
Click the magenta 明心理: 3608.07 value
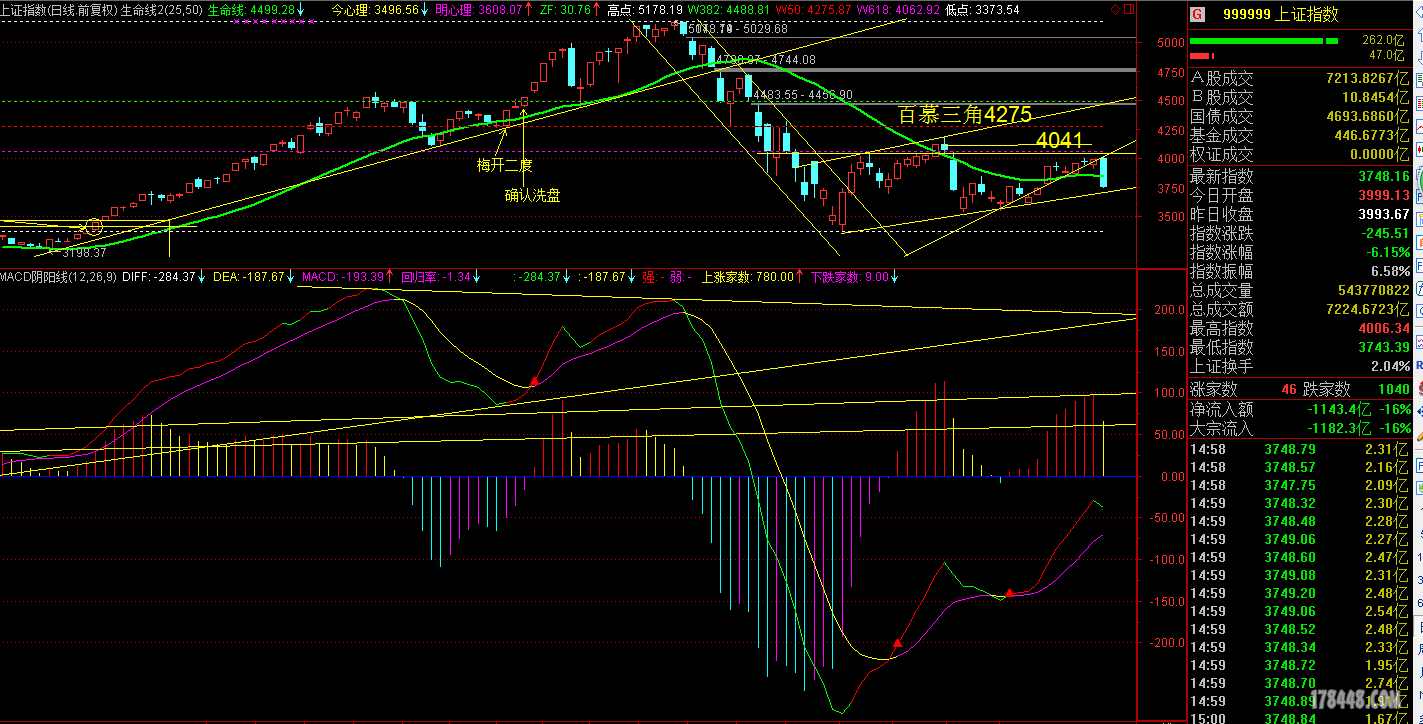click(479, 9)
